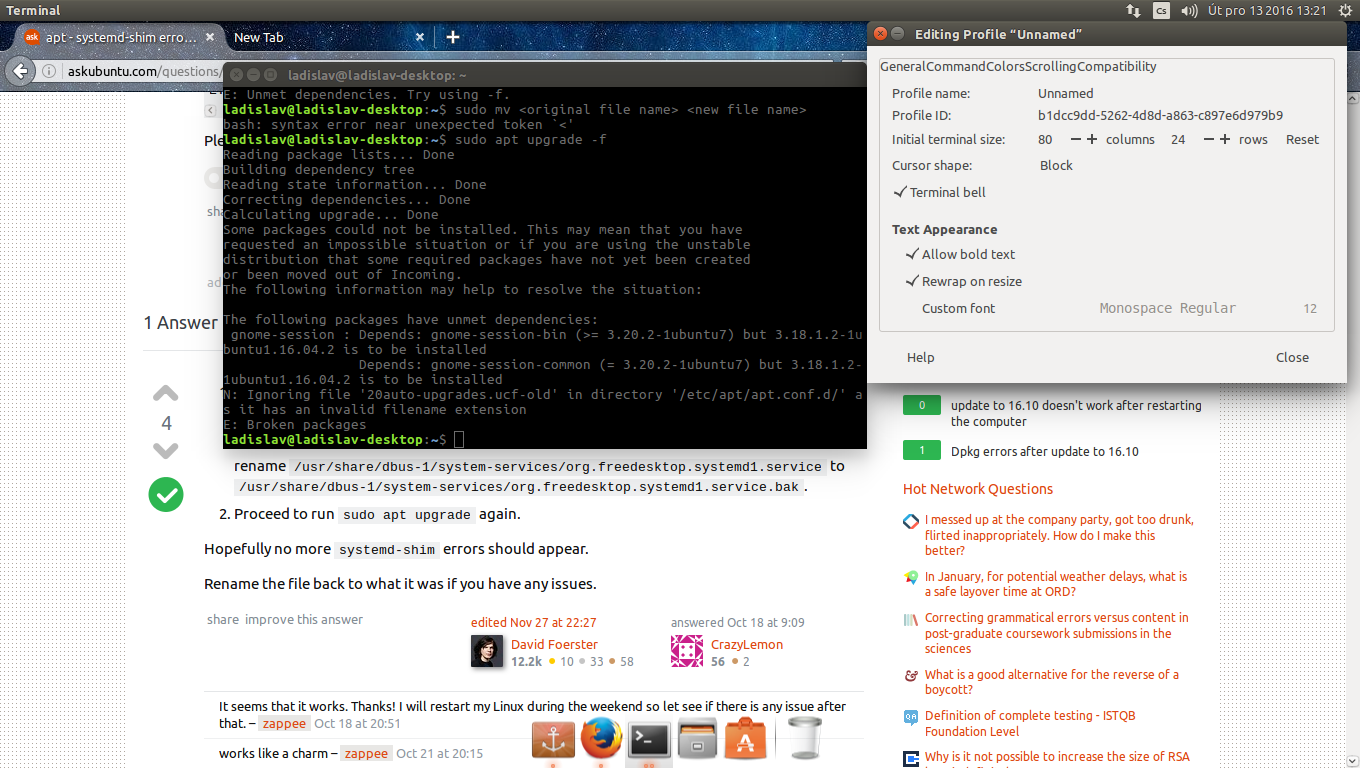
Task: Toggle Allow bold text option
Action: (912, 254)
